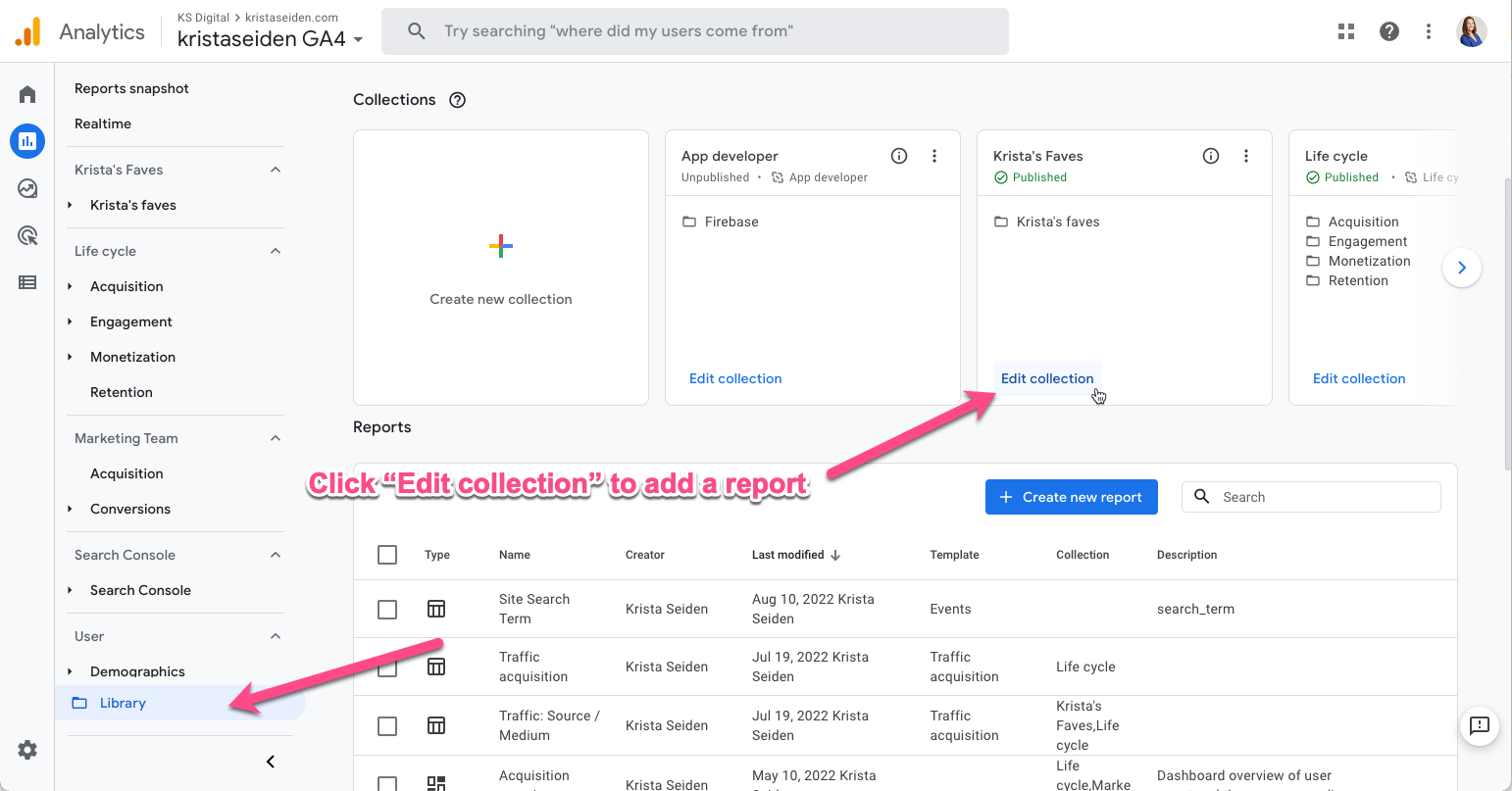This screenshot has height=791, width=1512.
Task: Open Reports snapshot
Action: (x=131, y=88)
